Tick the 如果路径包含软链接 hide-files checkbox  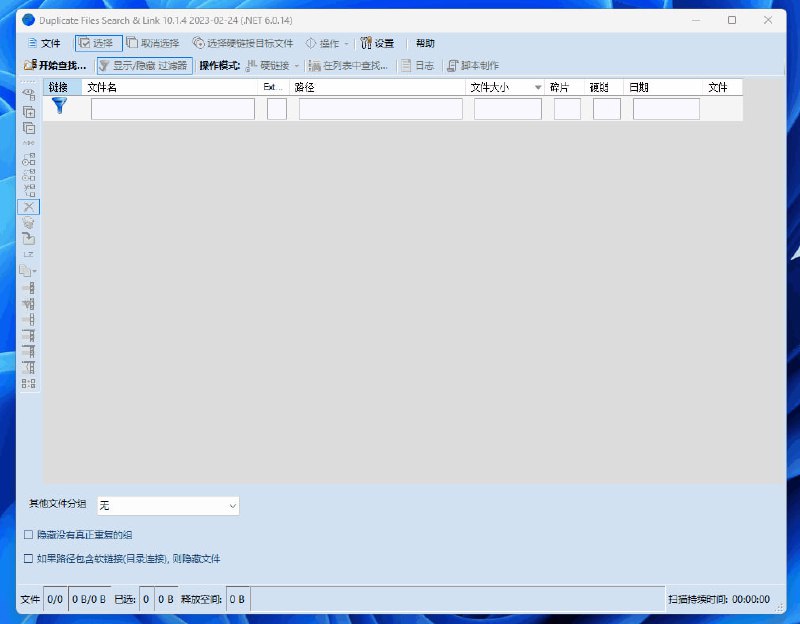(x=28, y=559)
